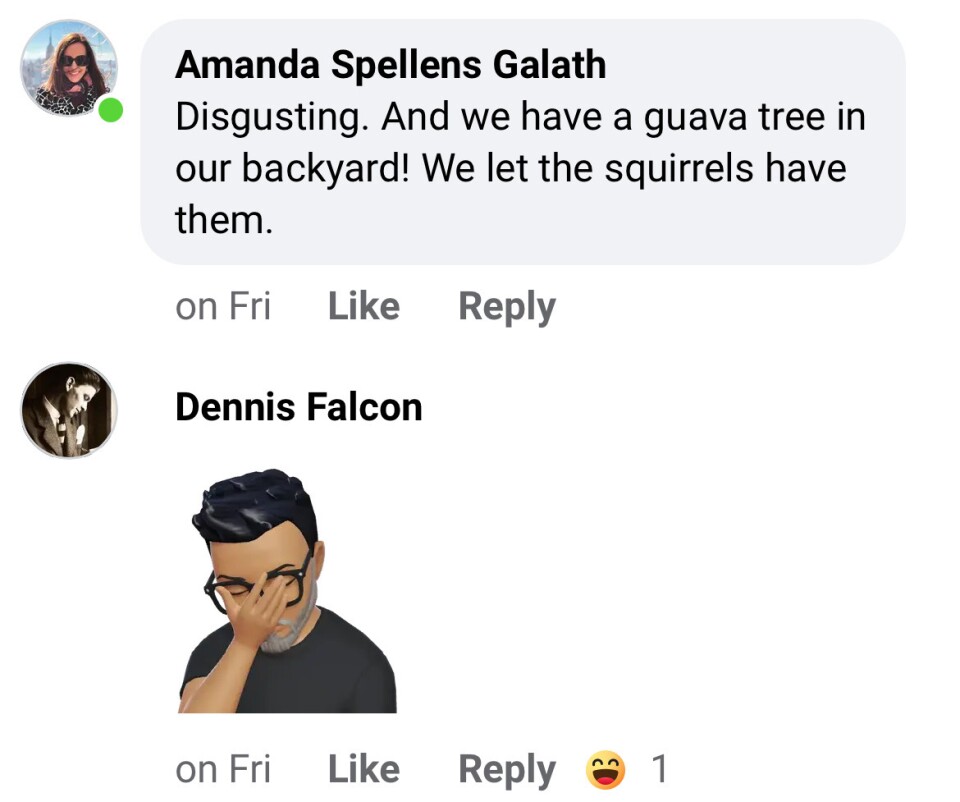
Task: Click the 'on Fri' timestamp under Amanda's comment
Action: click(224, 305)
